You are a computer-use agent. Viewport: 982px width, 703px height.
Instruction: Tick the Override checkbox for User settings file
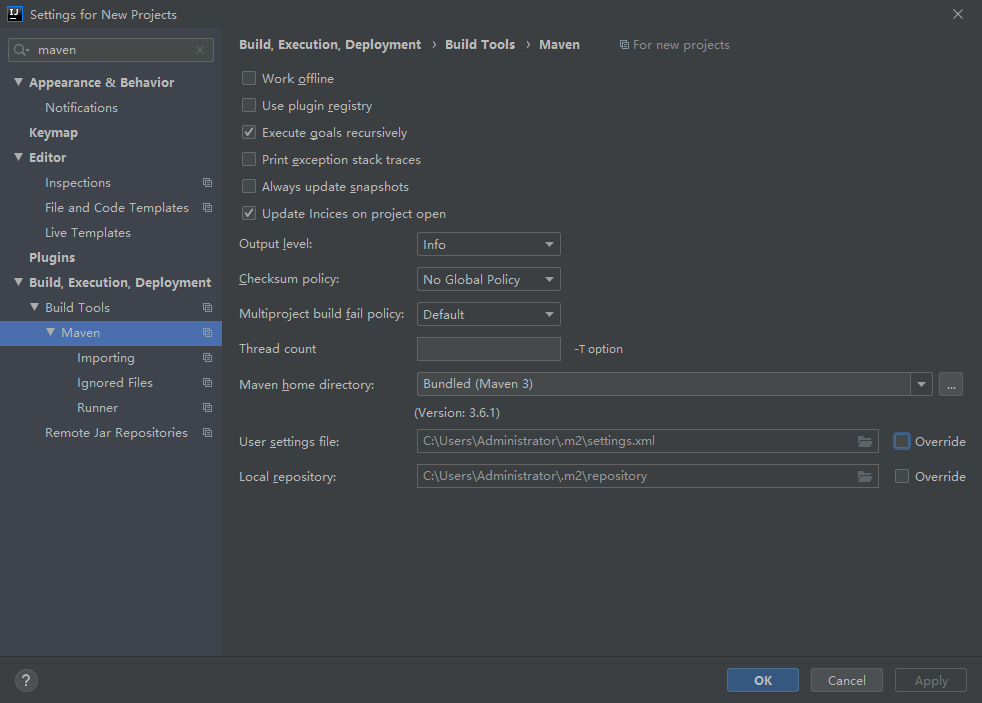pos(901,441)
